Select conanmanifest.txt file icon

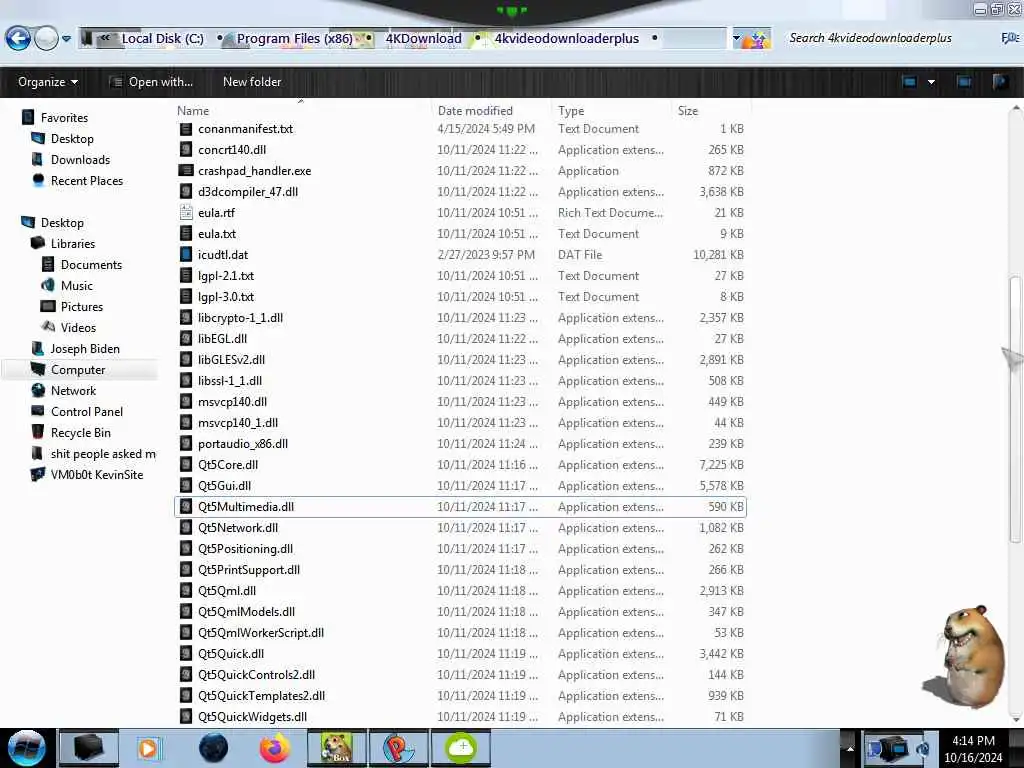point(186,129)
